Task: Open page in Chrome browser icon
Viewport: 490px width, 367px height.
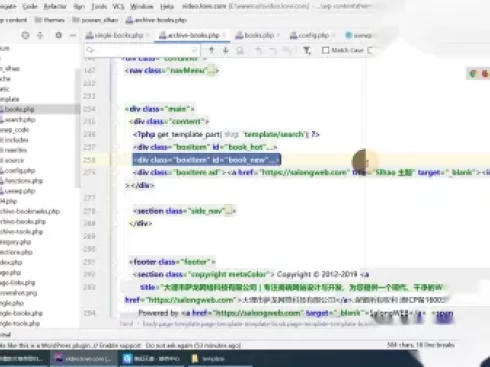Action: (x=472, y=74)
